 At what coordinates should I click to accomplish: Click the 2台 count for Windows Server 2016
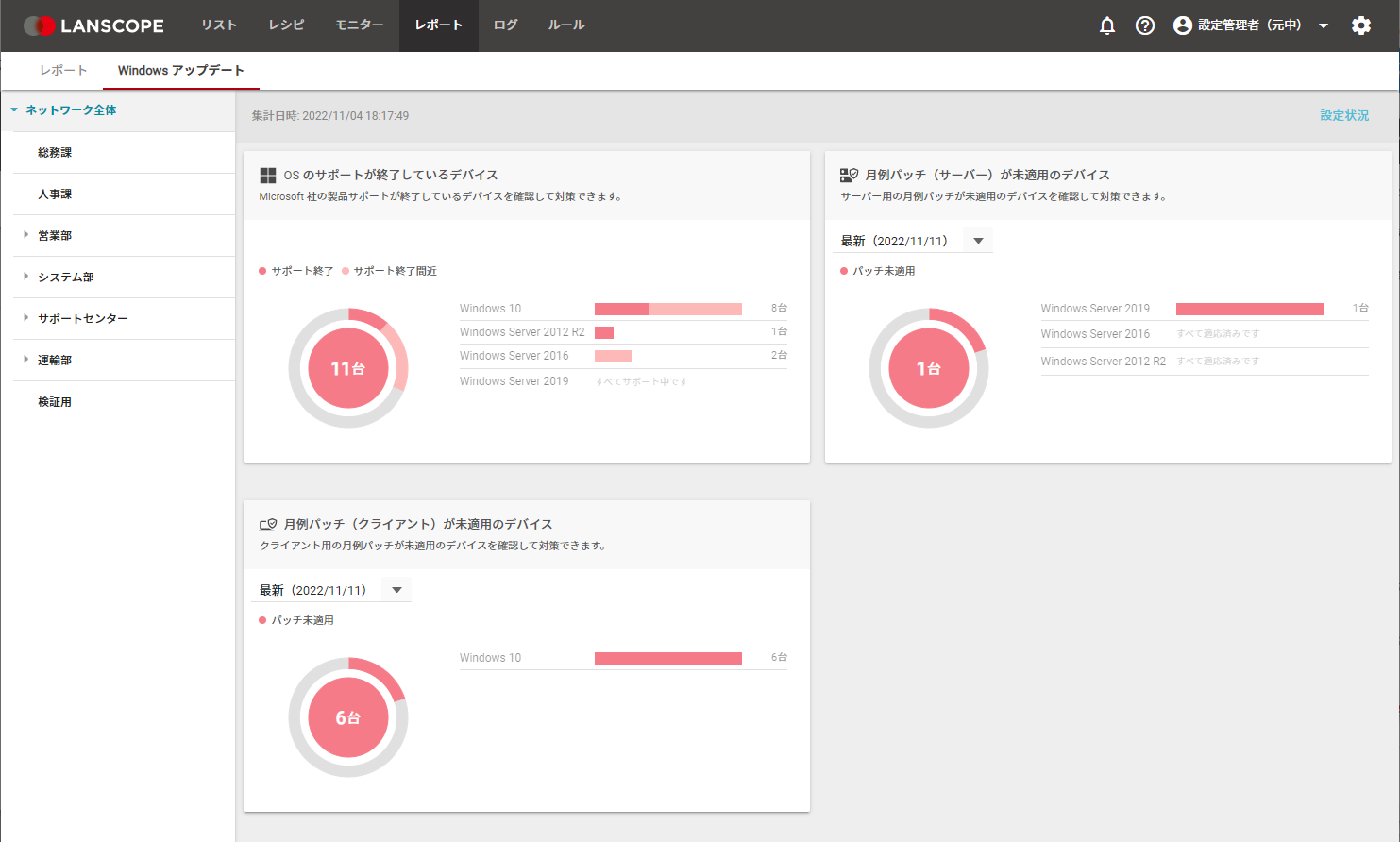click(x=779, y=356)
